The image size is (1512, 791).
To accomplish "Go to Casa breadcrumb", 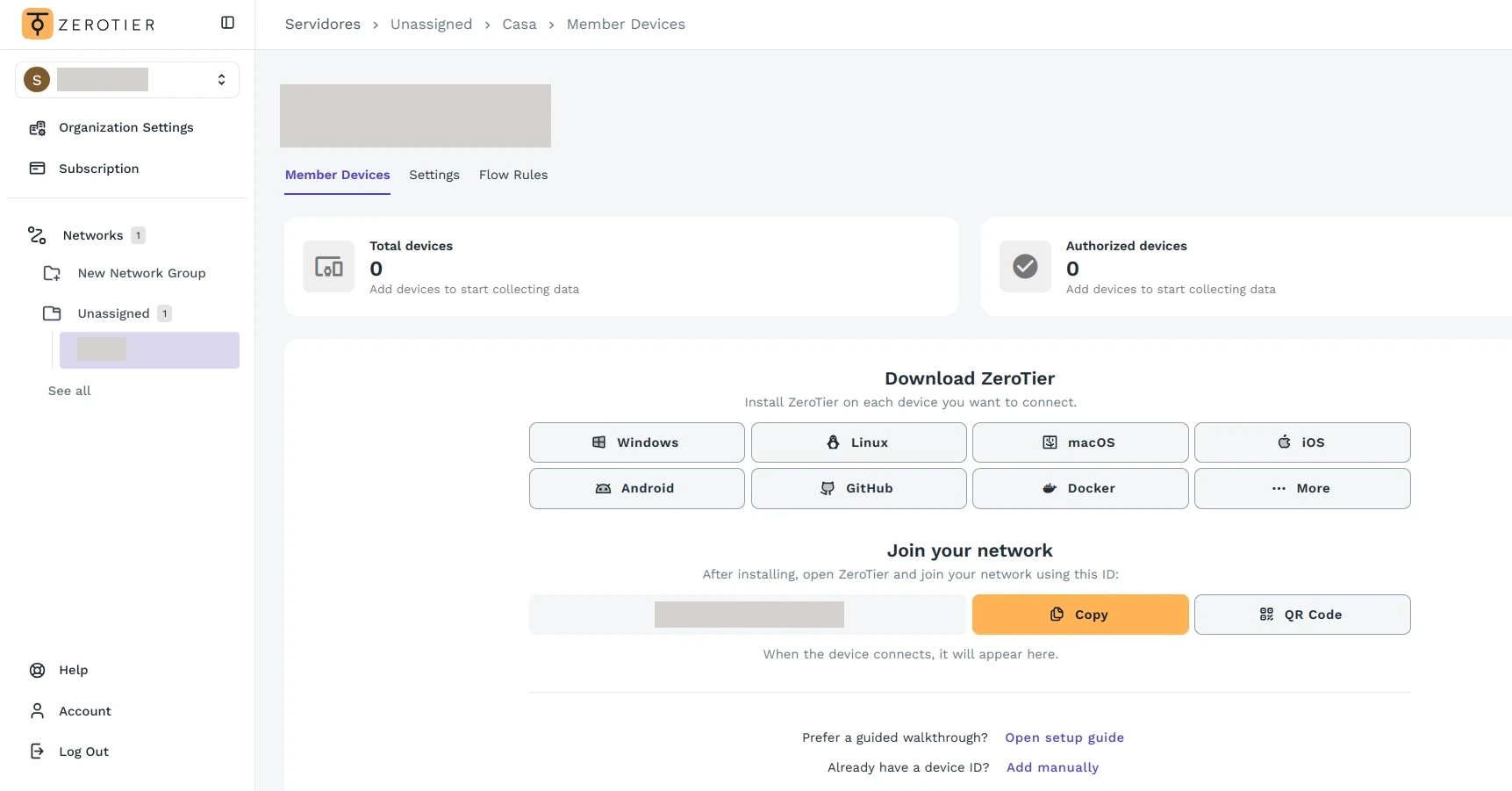I will [x=520, y=25].
